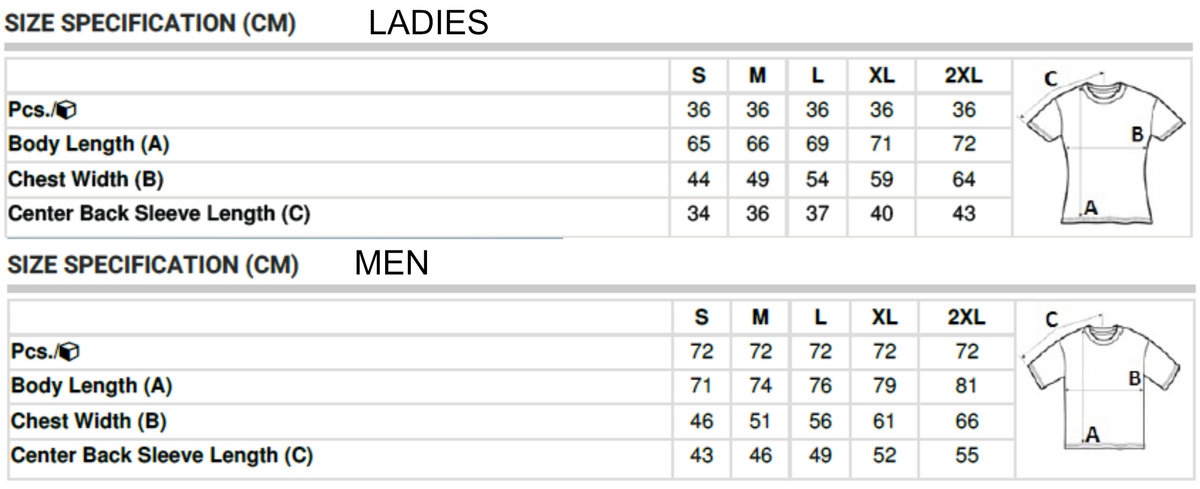Screen dimensions: 1200x489
Task: Select the MEN heading text
Action: [x=392, y=264]
